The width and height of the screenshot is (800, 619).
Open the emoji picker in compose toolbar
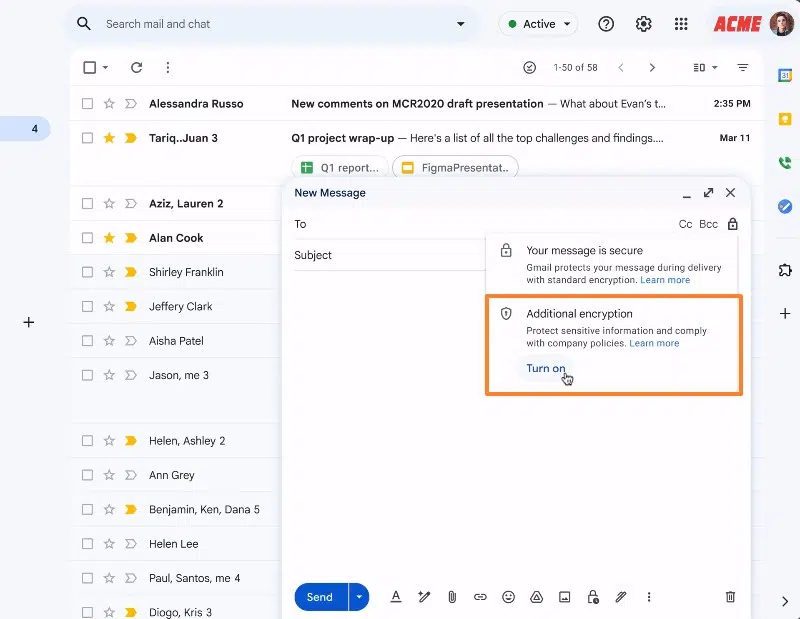(x=508, y=597)
